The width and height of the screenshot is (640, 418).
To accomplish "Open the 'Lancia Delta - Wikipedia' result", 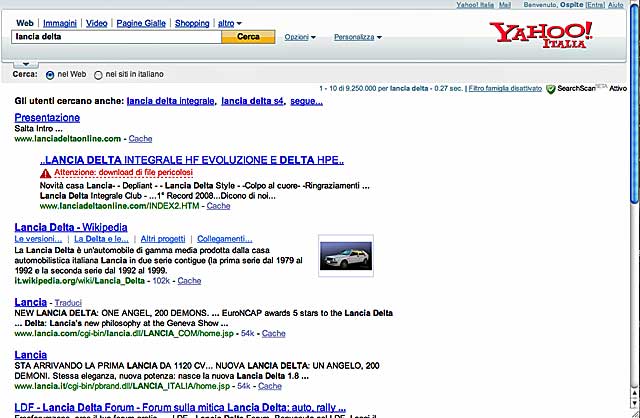I will coord(71,227).
